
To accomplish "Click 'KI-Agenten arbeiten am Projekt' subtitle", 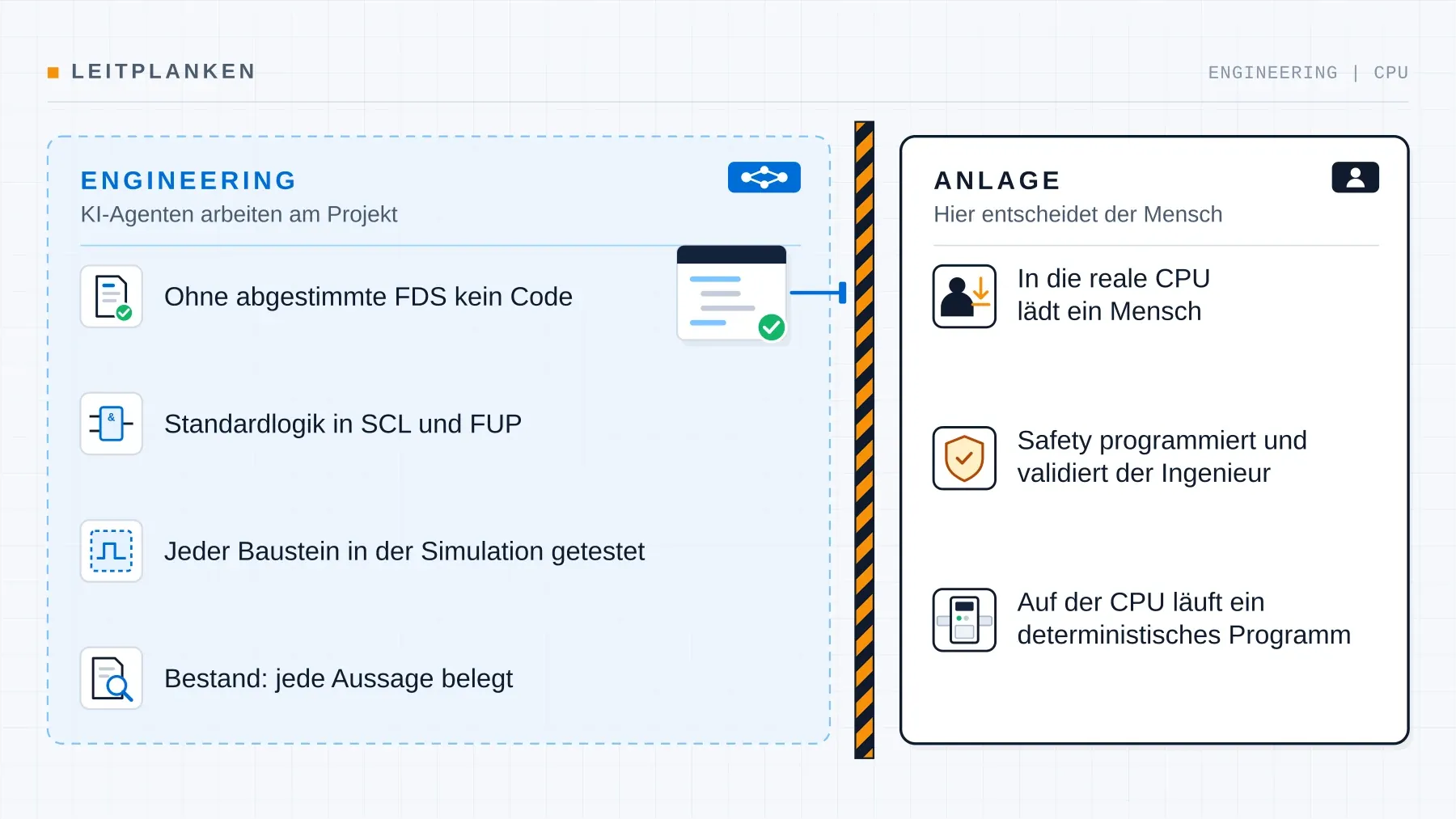I will click(239, 214).
